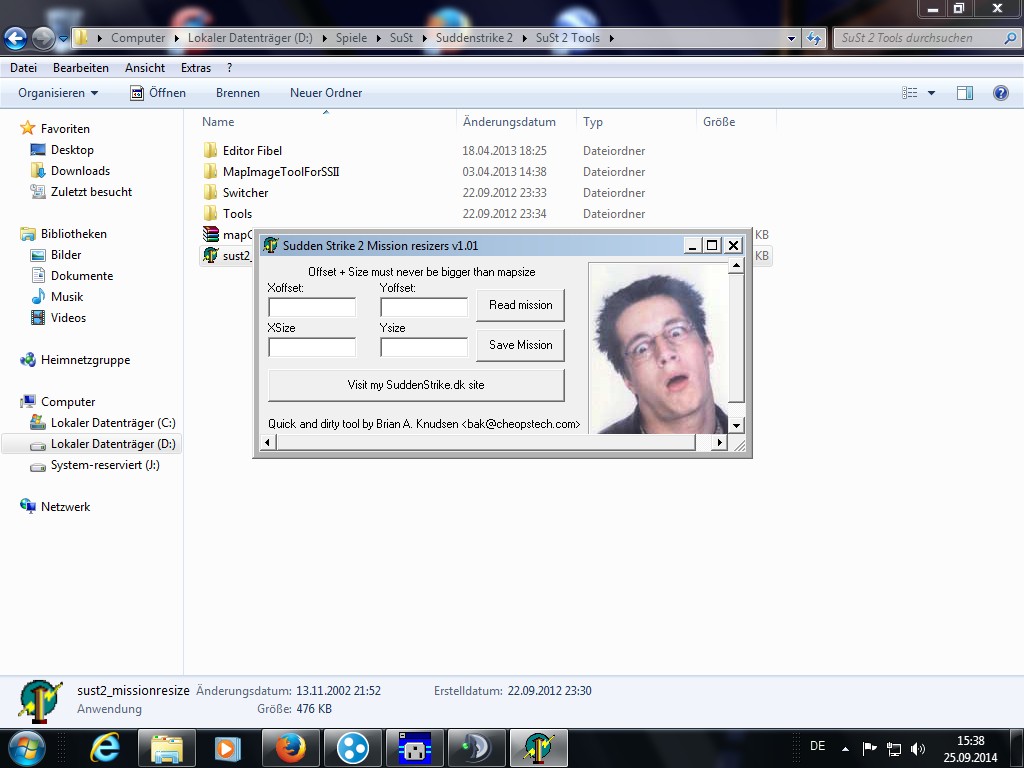The height and width of the screenshot is (768, 1024).
Task: Sort by Größe column header
Action: point(719,121)
